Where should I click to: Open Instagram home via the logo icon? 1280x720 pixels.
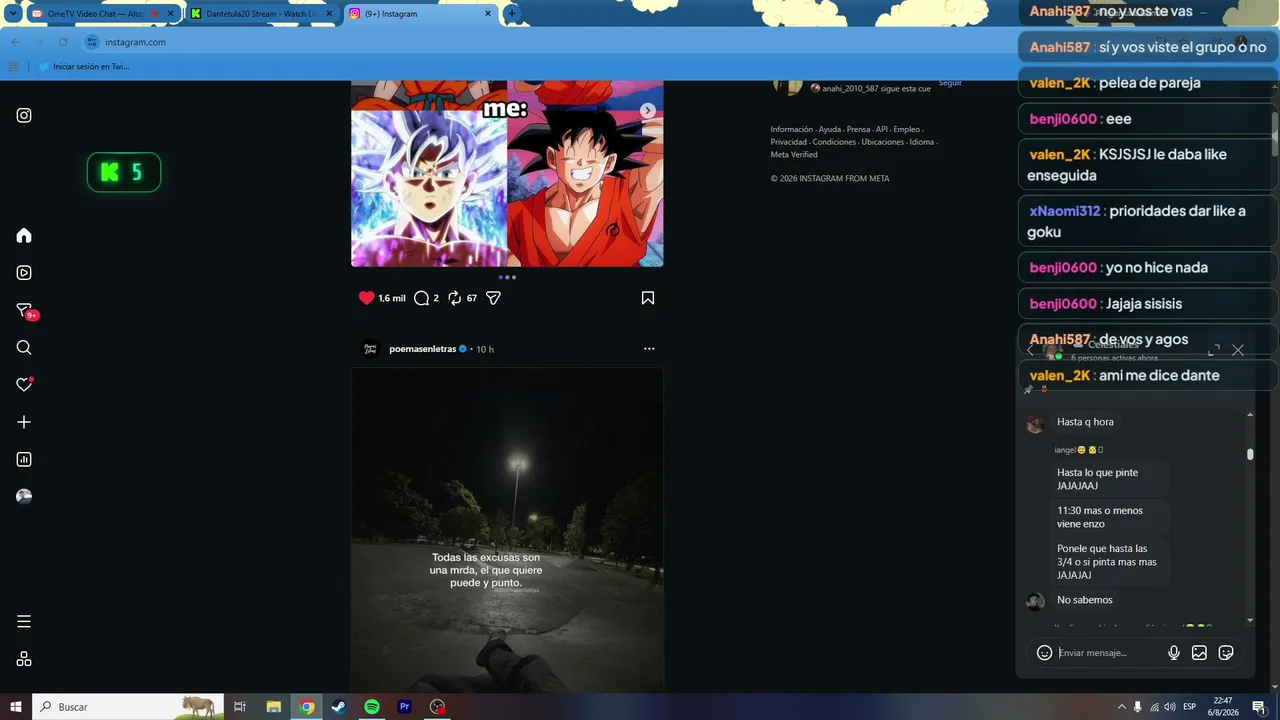pyautogui.click(x=24, y=115)
